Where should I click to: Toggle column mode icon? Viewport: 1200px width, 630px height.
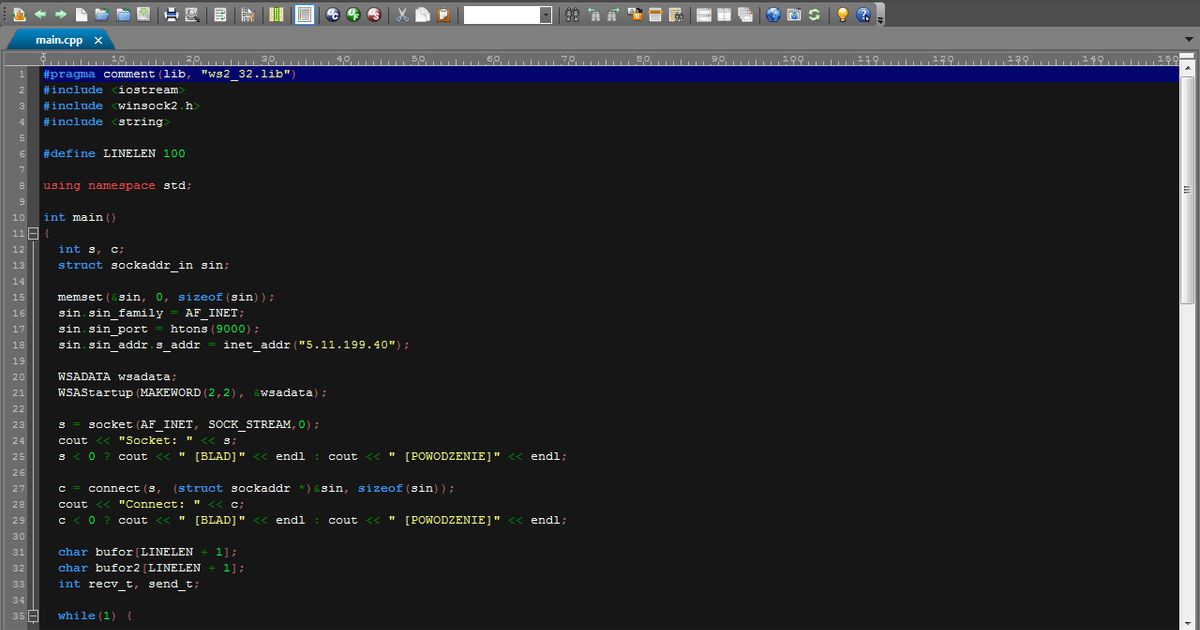276,15
